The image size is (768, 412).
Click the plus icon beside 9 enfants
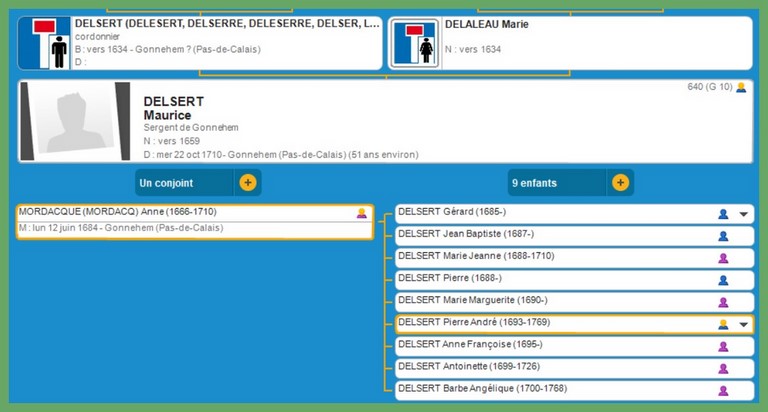620,183
